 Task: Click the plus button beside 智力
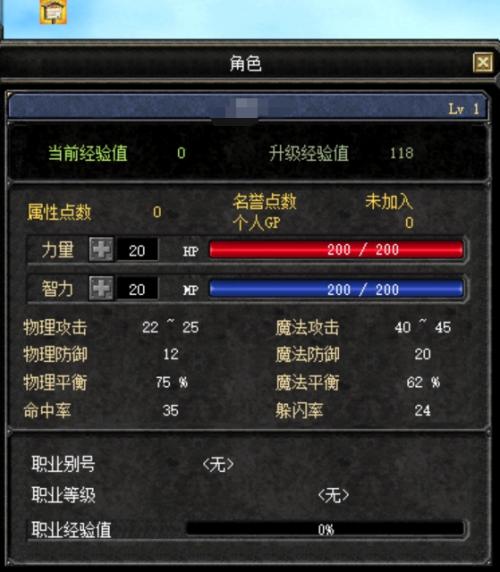(101, 288)
